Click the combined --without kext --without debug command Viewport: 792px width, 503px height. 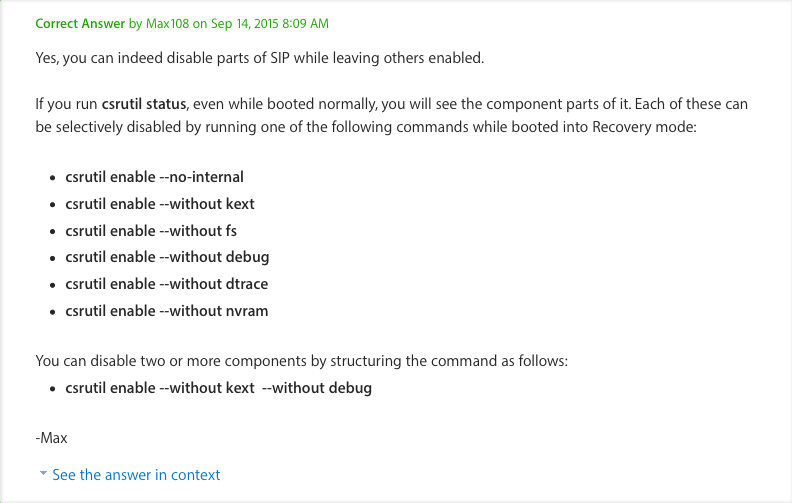tap(218, 388)
